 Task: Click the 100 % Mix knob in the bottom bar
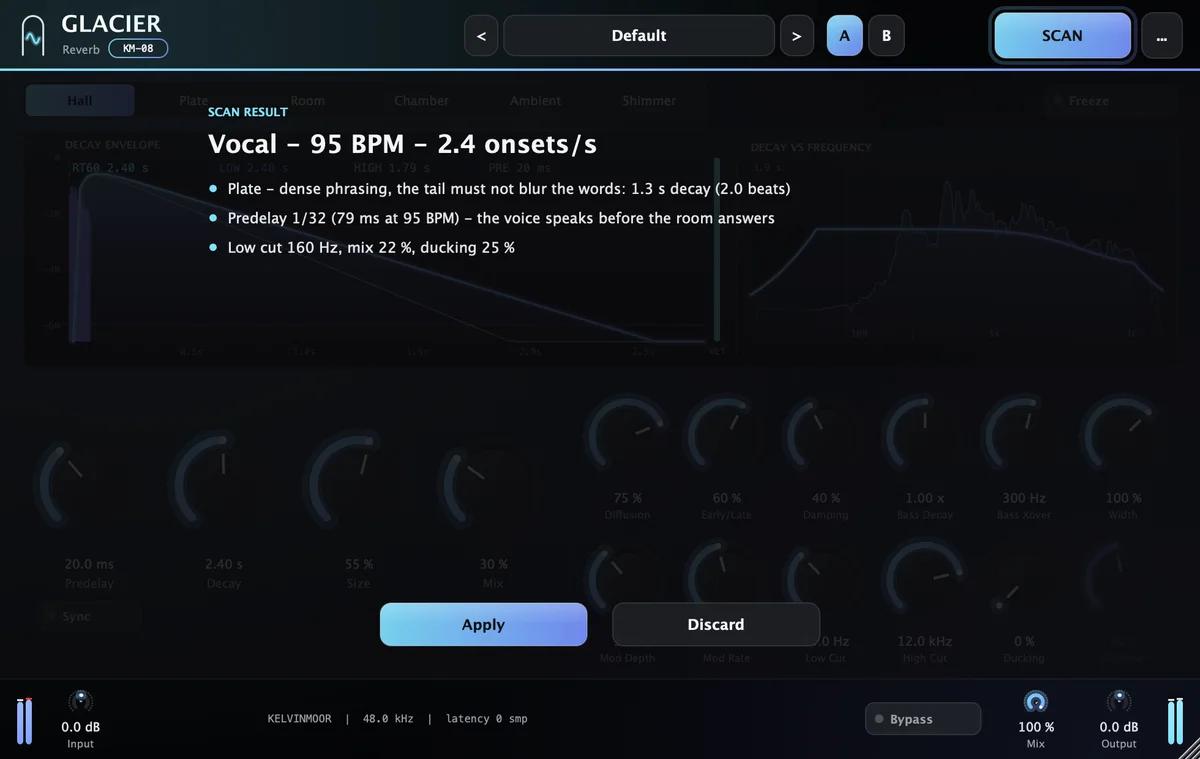pos(1036,701)
